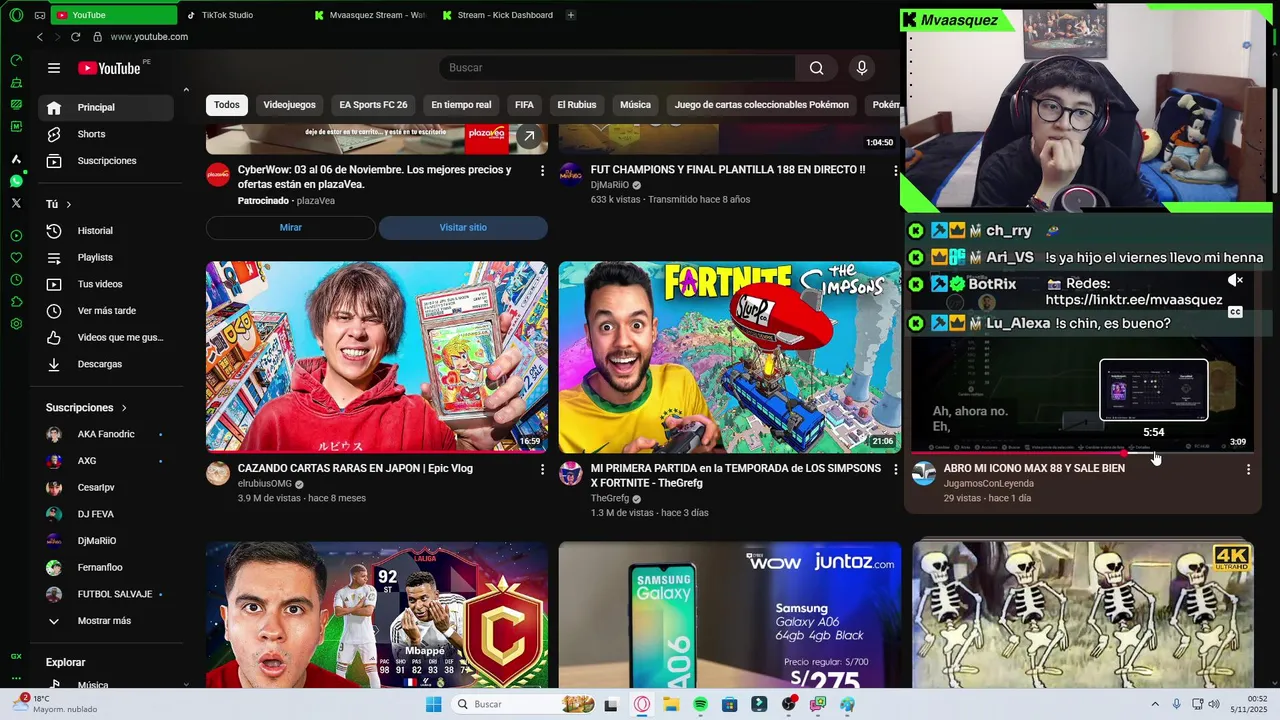Click TheGrefg channel avatar
Viewport: 1280px width, 720px height.
click(571, 473)
